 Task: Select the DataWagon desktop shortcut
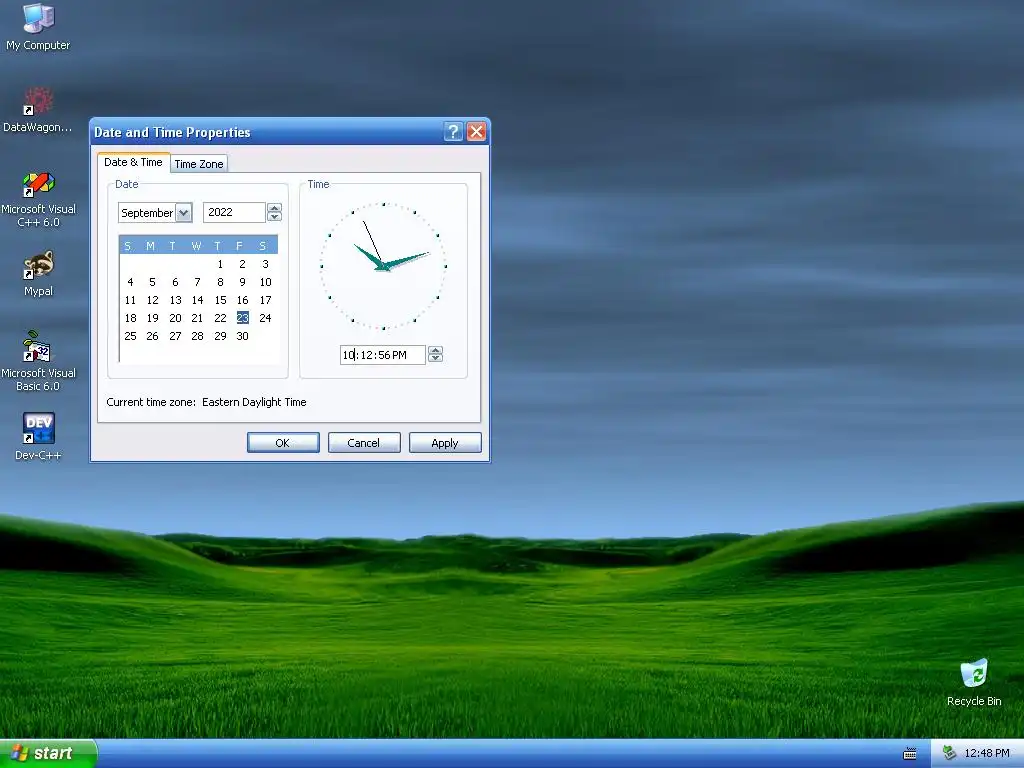(x=38, y=110)
